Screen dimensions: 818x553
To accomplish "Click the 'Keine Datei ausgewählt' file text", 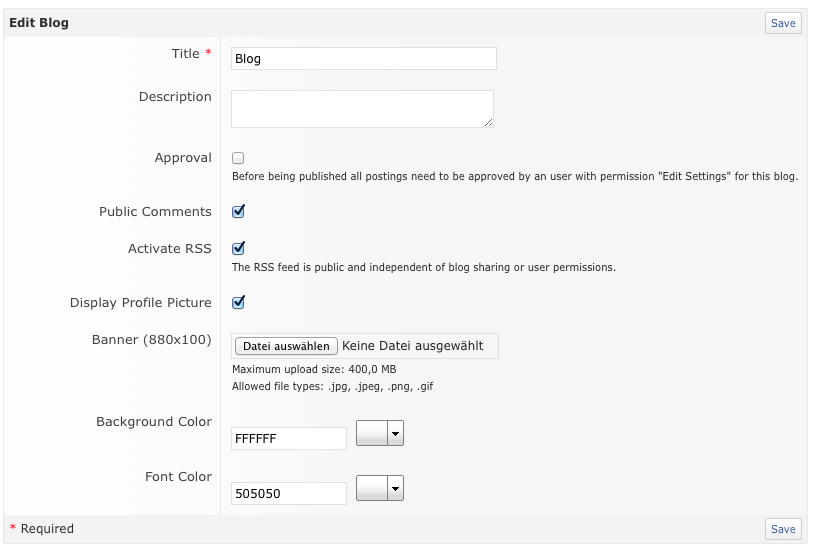I will [x=412, y=346].
